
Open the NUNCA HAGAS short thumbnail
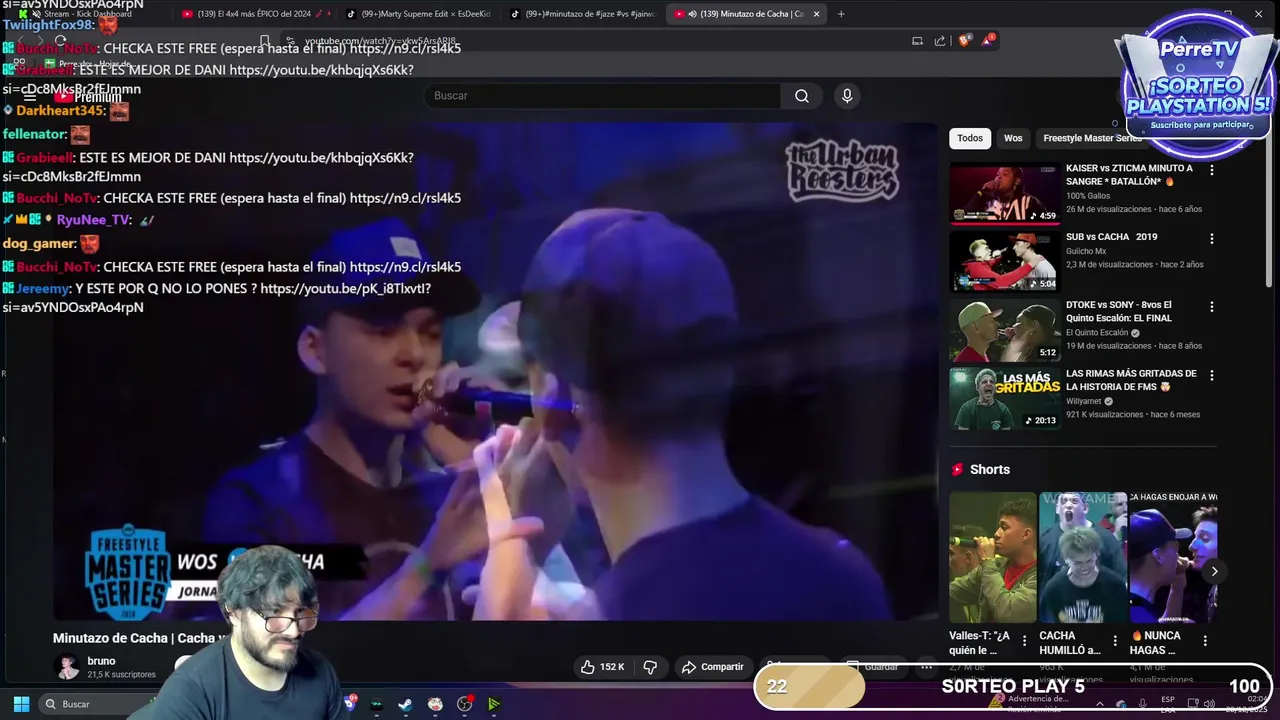(1173, 557)
